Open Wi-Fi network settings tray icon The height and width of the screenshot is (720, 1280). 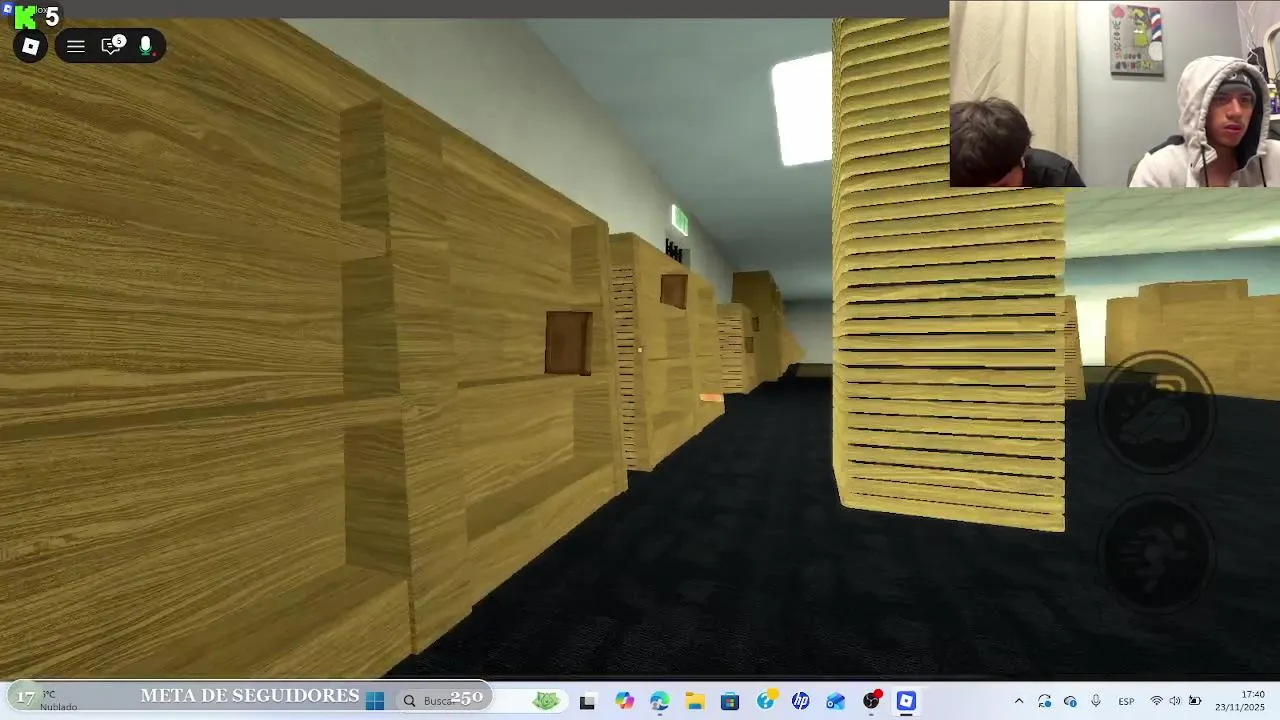point(1157,701)
